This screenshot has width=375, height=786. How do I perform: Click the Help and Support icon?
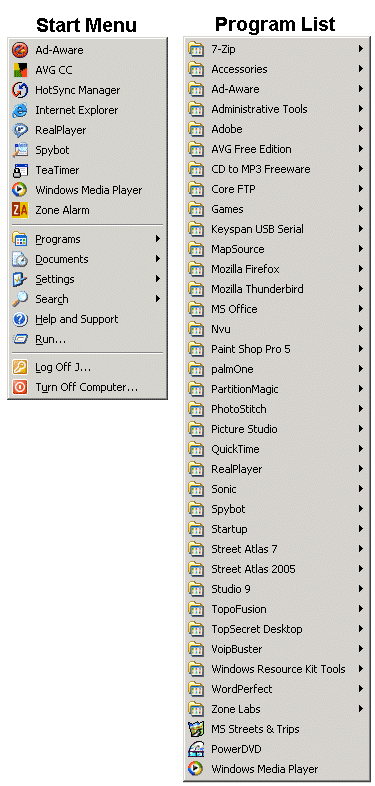[20, 319]
